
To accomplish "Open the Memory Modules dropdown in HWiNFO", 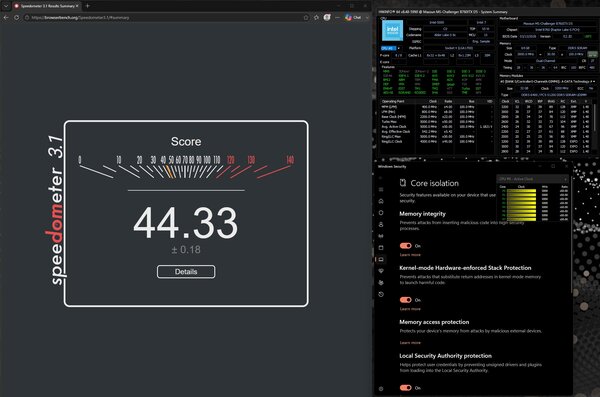I will pyautogui.click(x=548, y=82).
